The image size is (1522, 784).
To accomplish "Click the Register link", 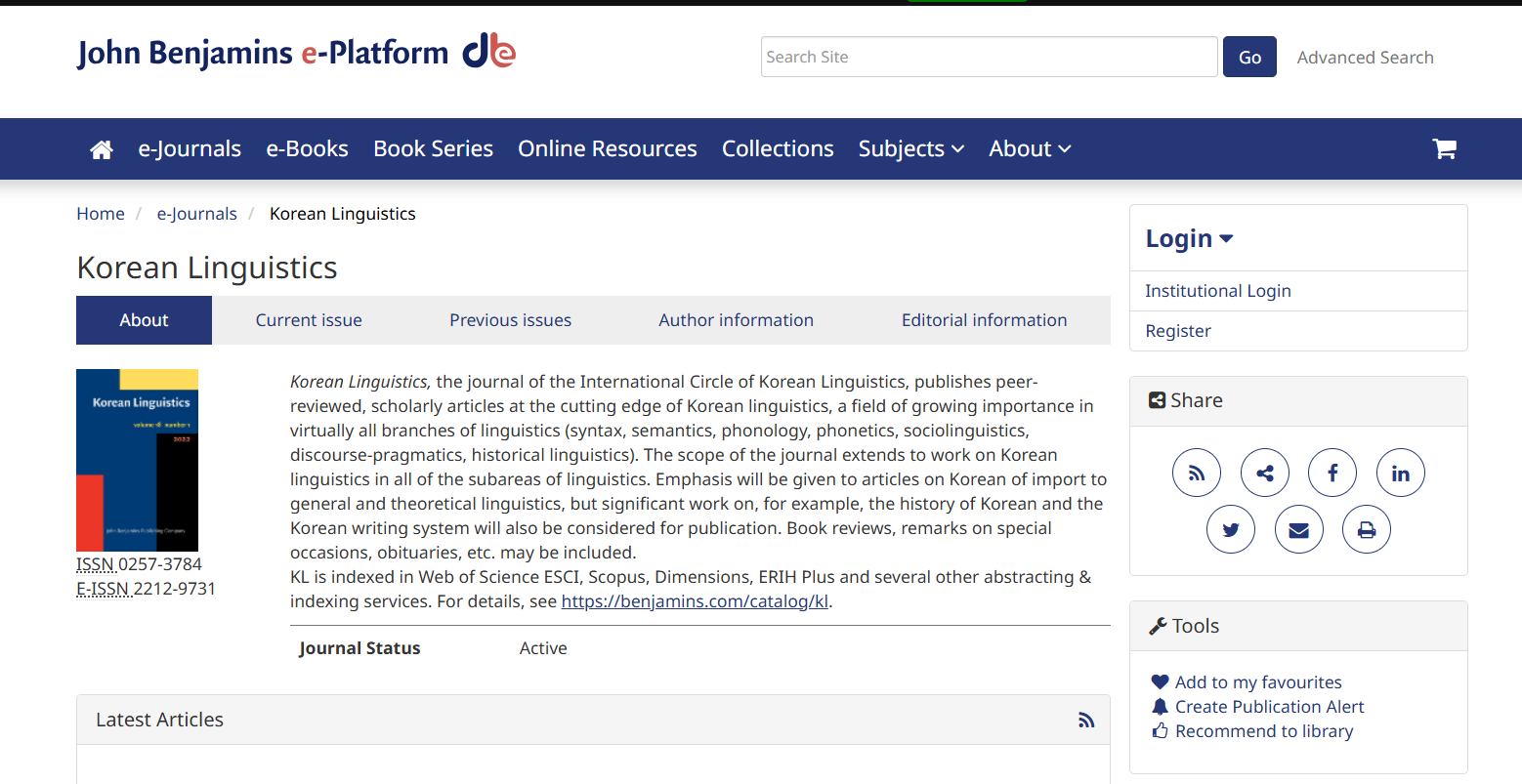I will click(1178, 331).
